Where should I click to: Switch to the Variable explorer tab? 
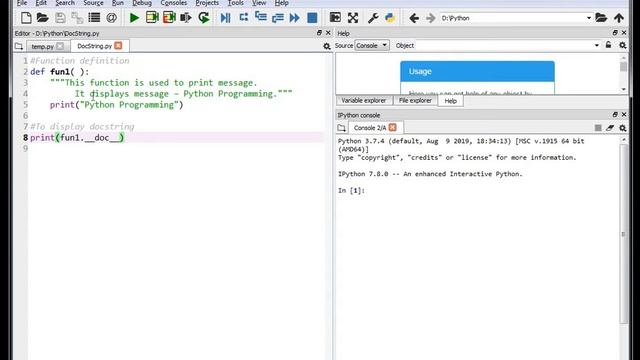(363, 100)
